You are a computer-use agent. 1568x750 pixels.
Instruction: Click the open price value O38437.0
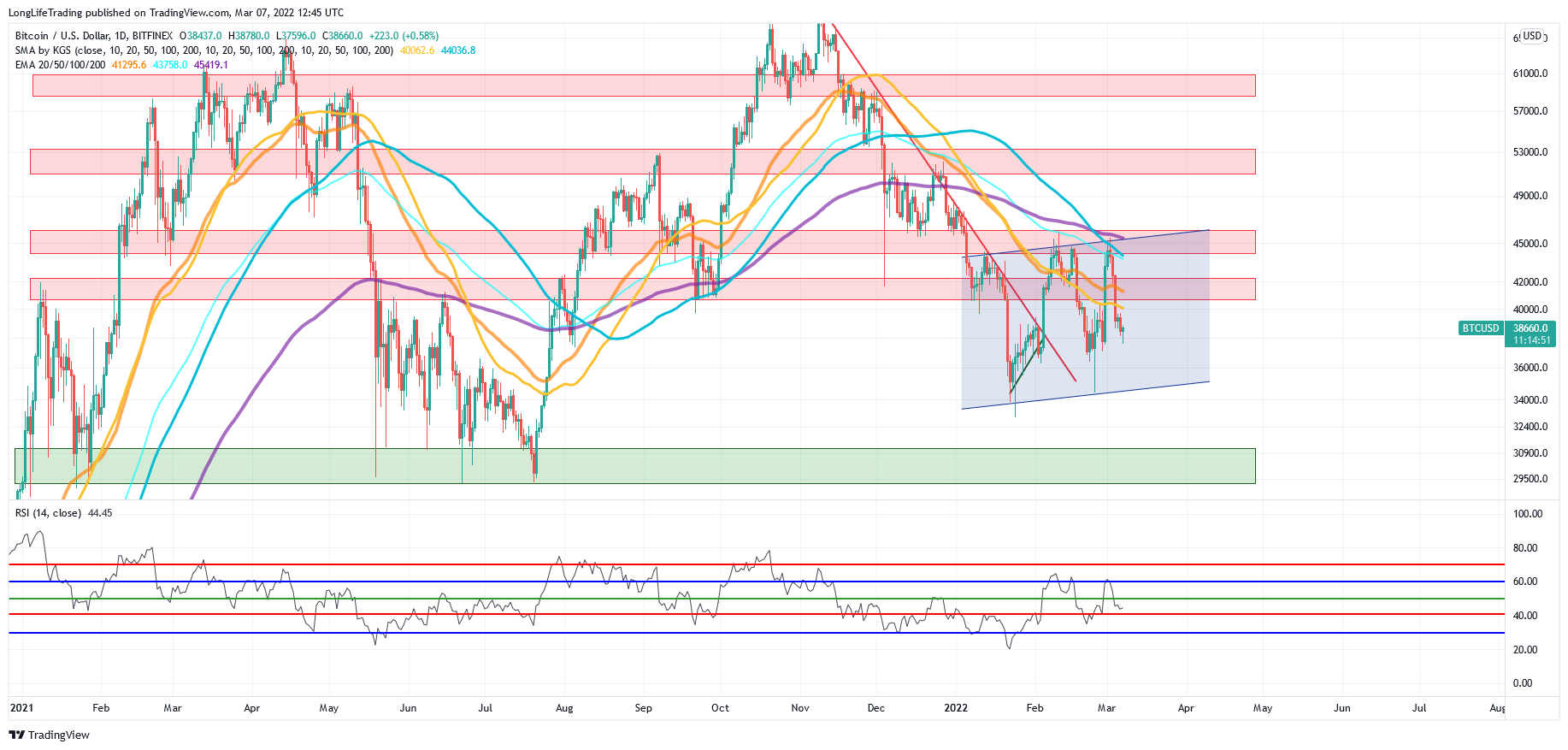point(201,36)
